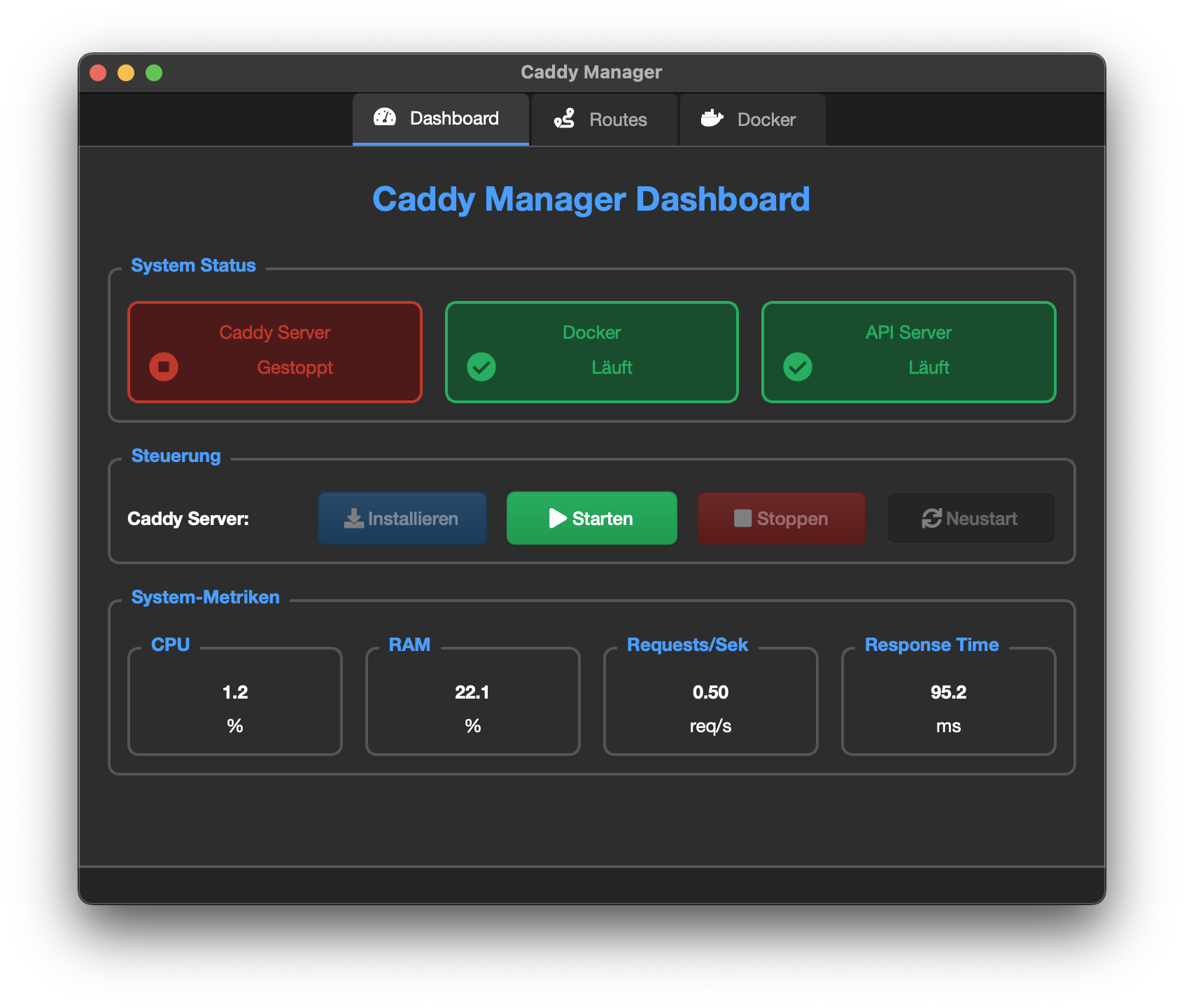Click the Routes path icon
Viewport: 1184px width, 1008px height.
click(x=564, y=119)
